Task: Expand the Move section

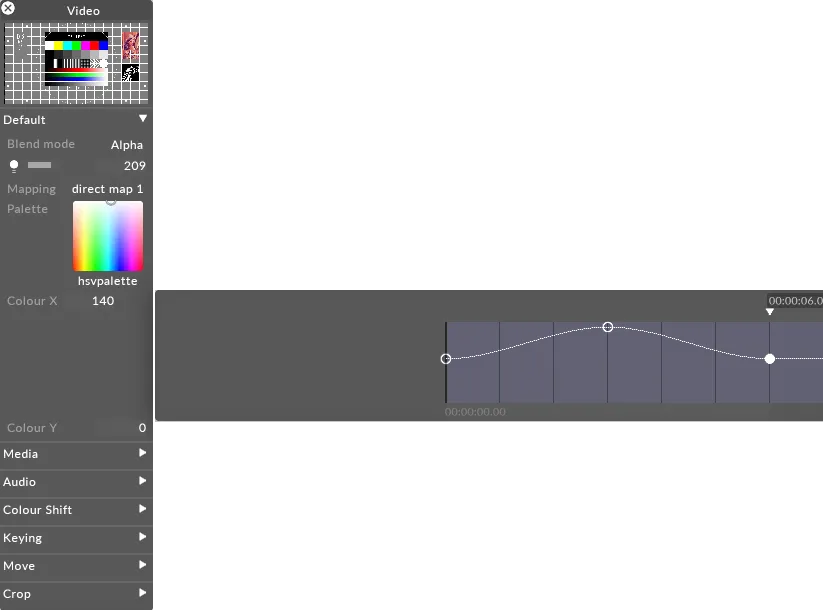Action: [142, 566]
